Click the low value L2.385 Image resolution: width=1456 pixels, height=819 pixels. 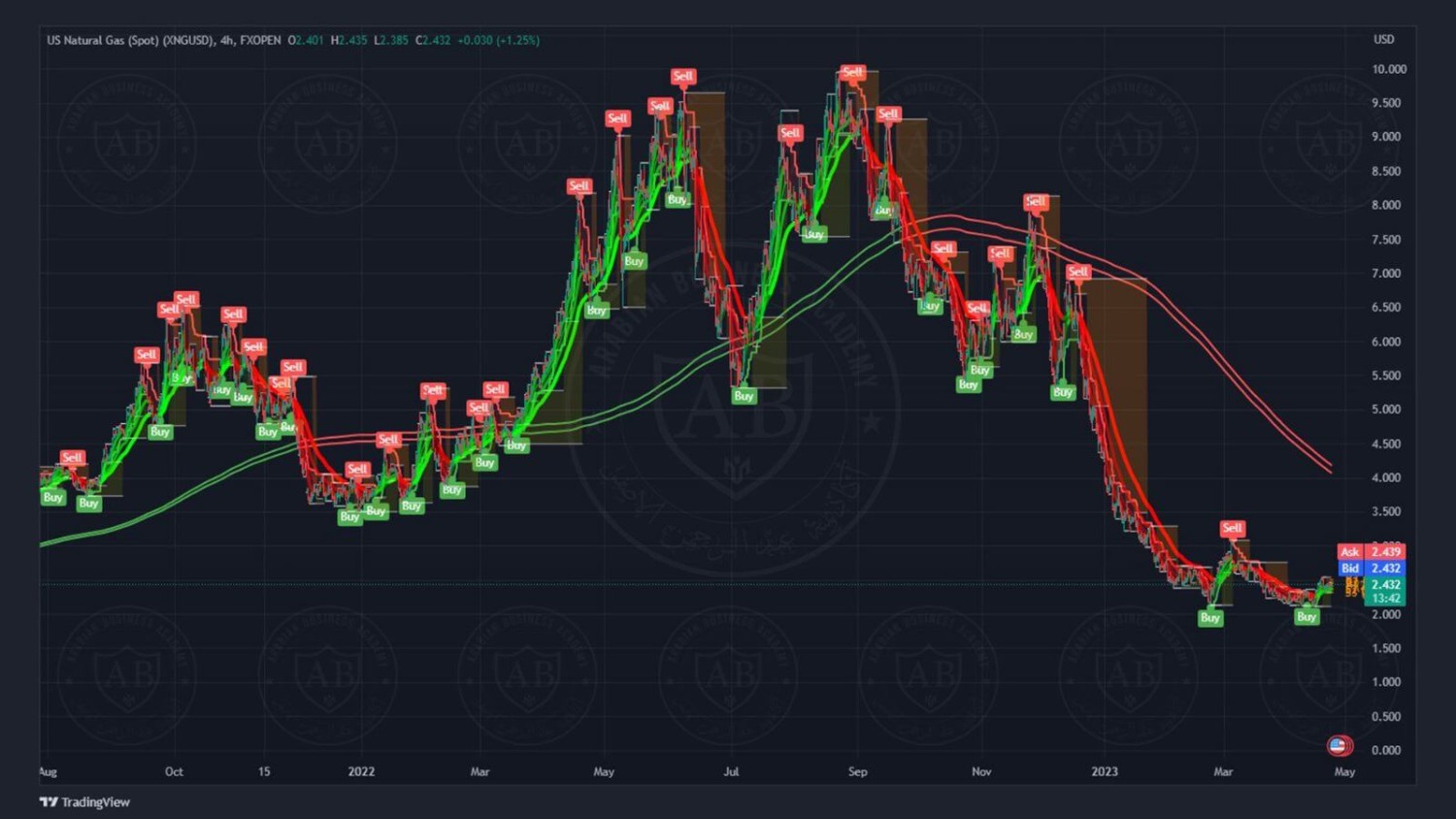click(392, 40)
